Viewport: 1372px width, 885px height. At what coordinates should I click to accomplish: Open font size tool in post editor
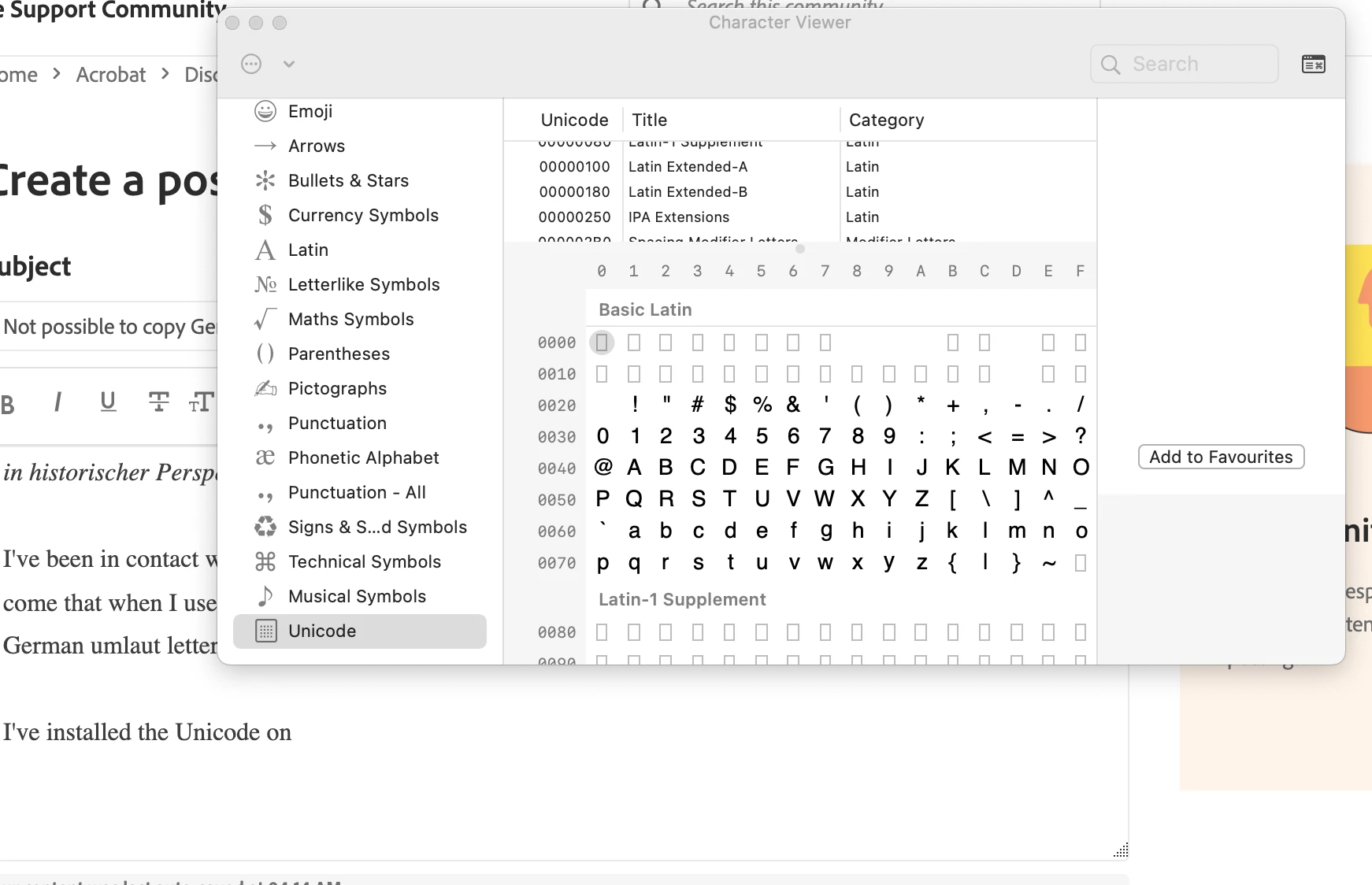click(x=202, y=402)
